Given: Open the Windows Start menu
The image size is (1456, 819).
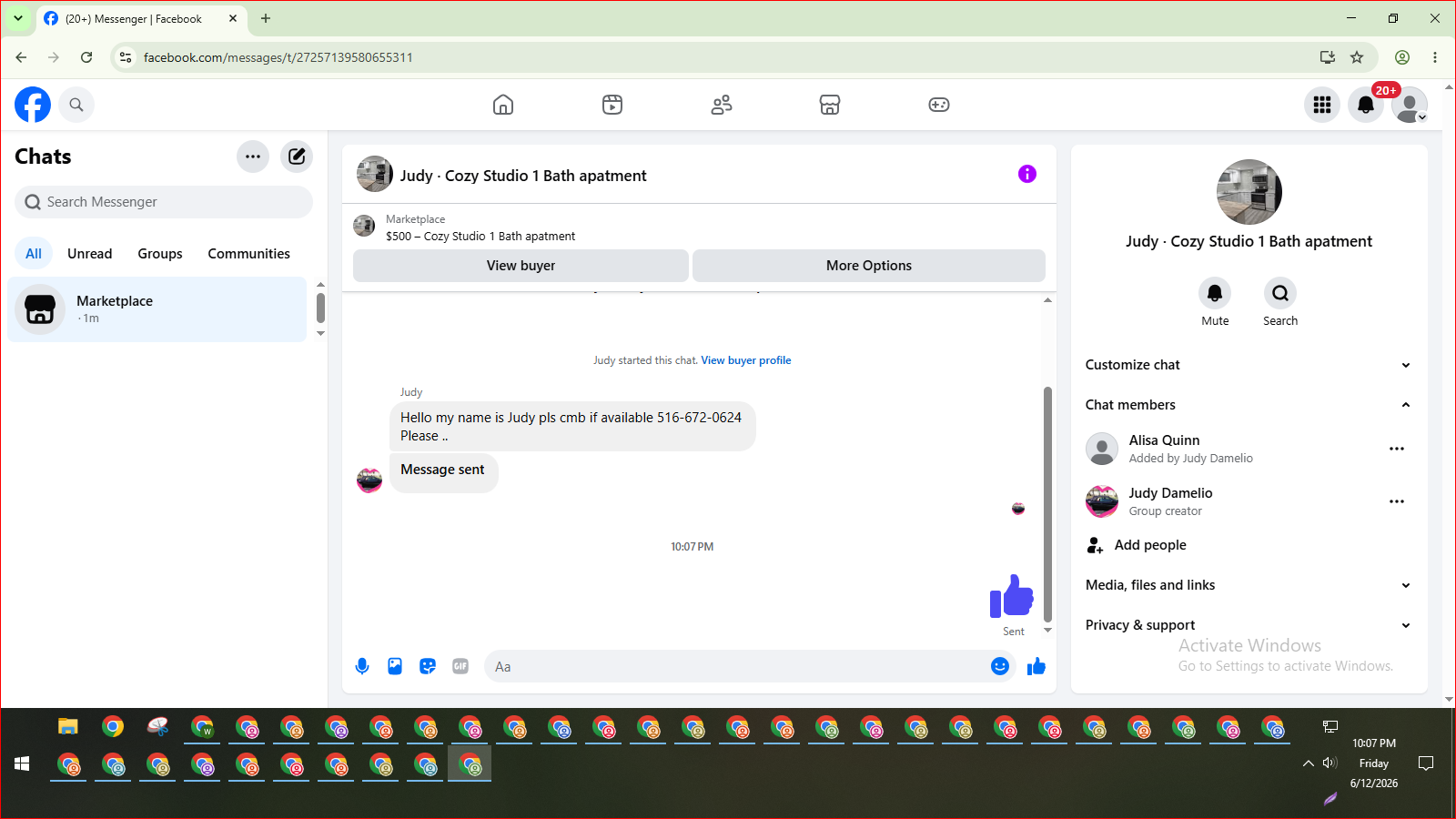Looking at the screenshot, I should click(x=22, y=763).
